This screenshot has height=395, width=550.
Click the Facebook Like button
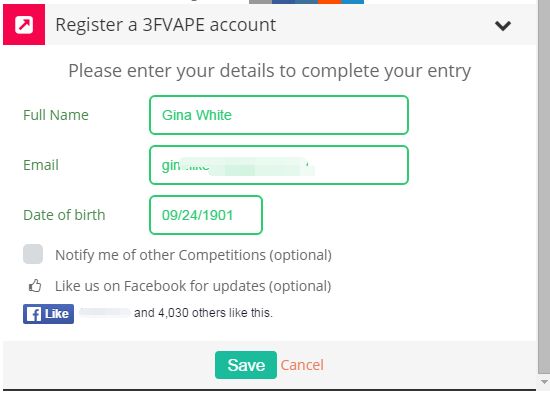[x=48, y=314]
